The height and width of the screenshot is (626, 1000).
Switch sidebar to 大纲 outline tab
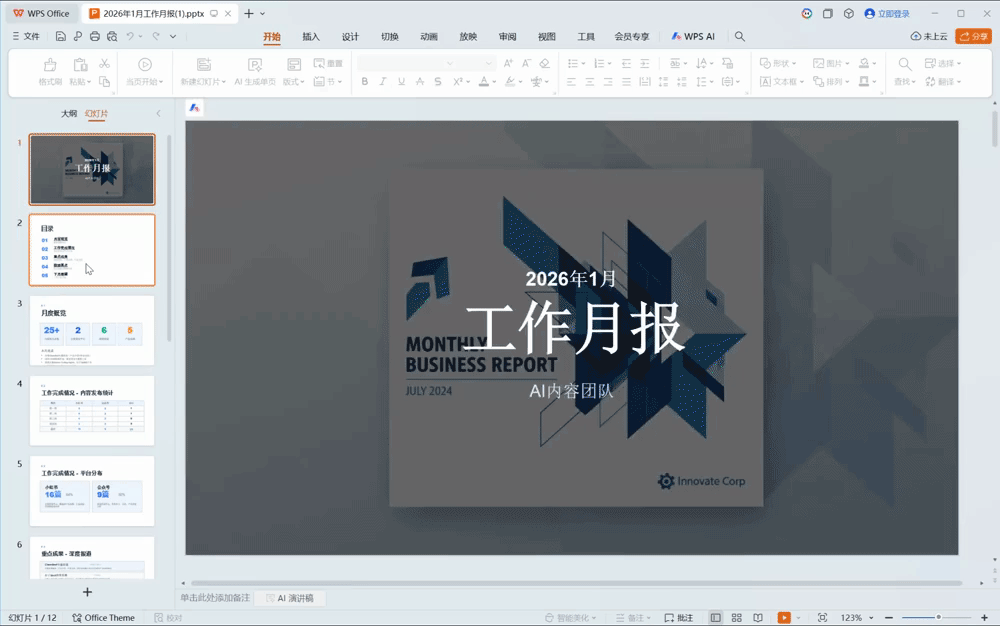coord(69,113)
